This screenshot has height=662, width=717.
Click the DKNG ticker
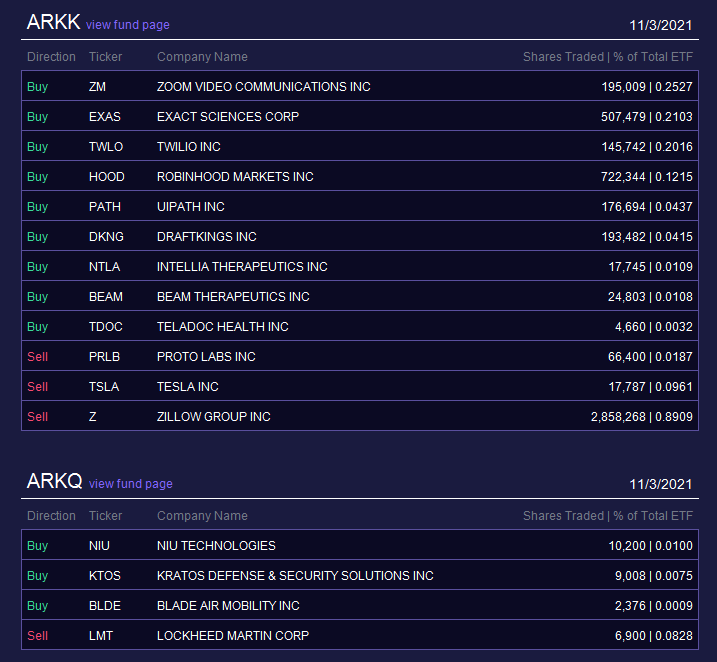coord(106,237)
